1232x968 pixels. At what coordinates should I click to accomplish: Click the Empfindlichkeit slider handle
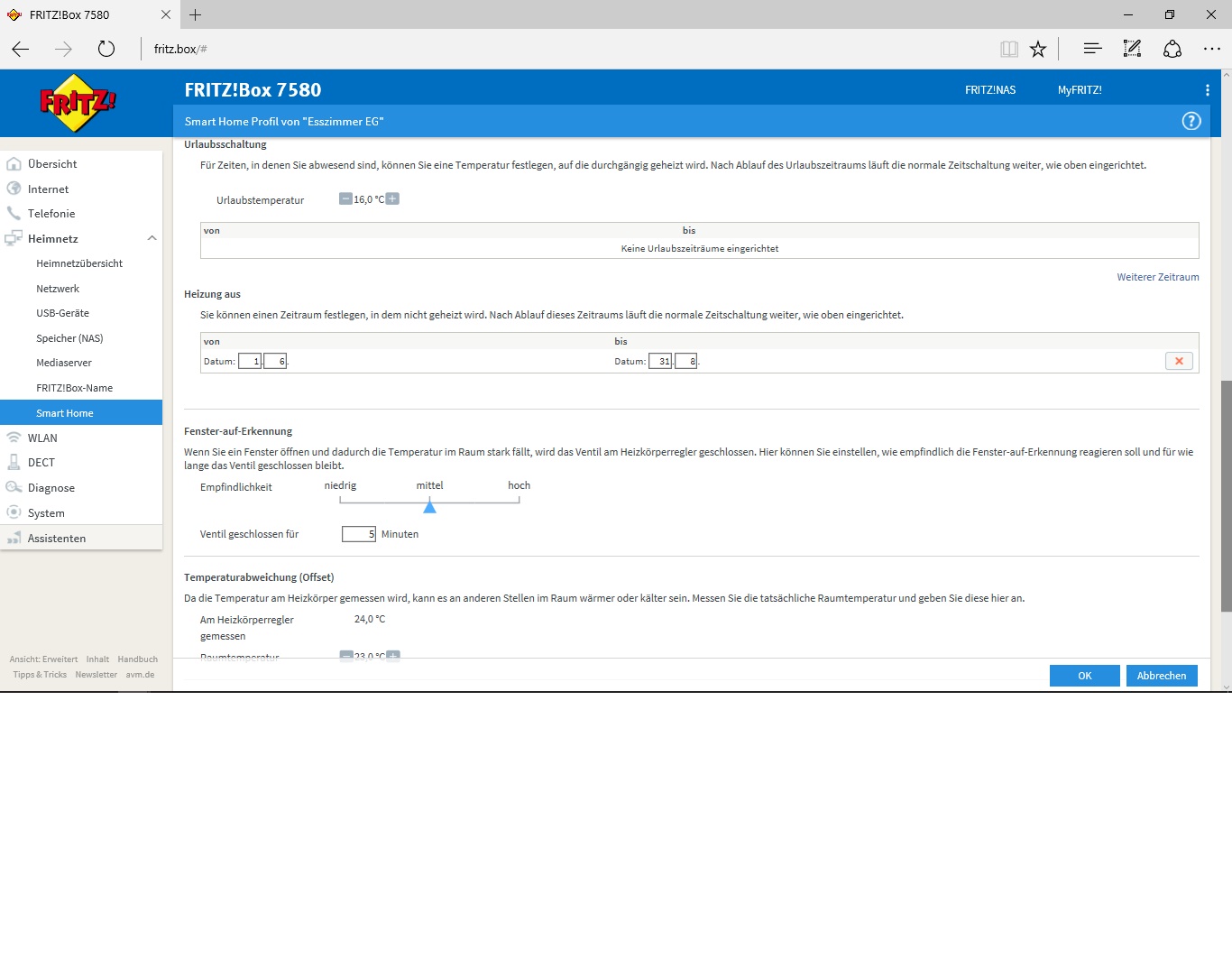(x=430, y=507)
